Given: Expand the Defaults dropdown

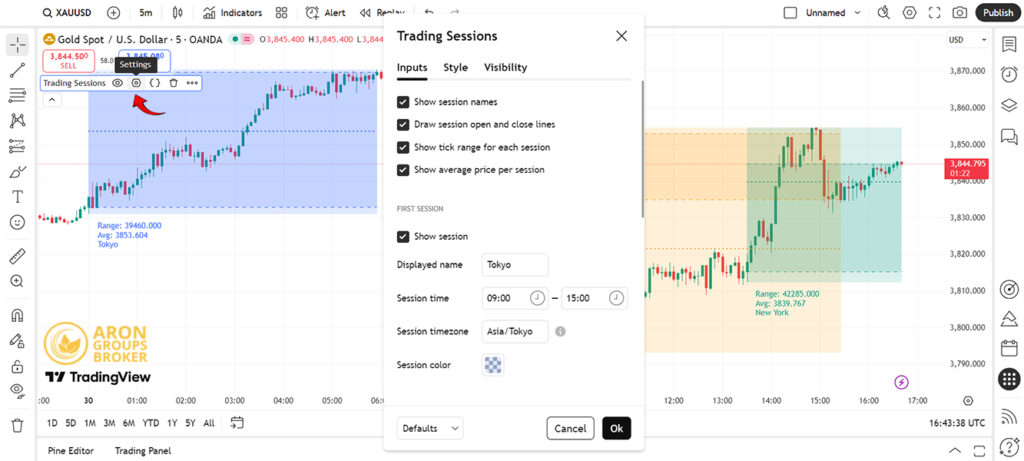Looking at the screenshot, I should (429, 428).
